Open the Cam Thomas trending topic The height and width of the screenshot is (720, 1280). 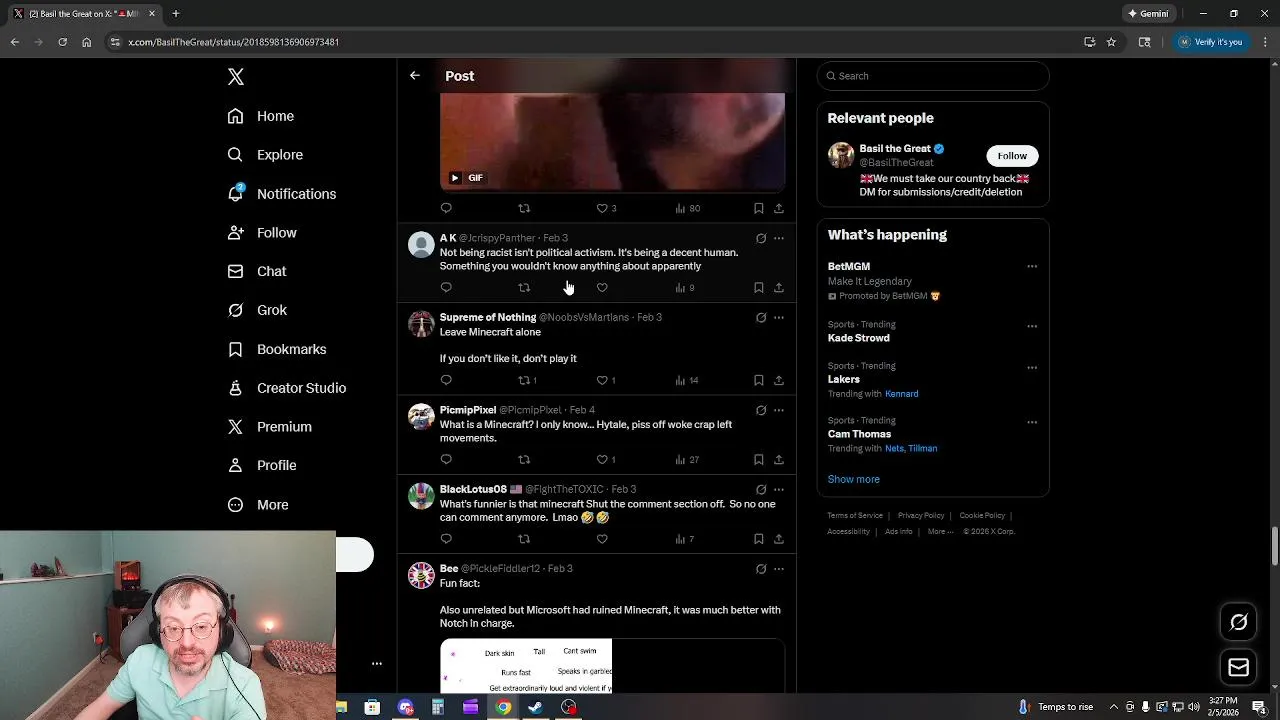[859, 435]
